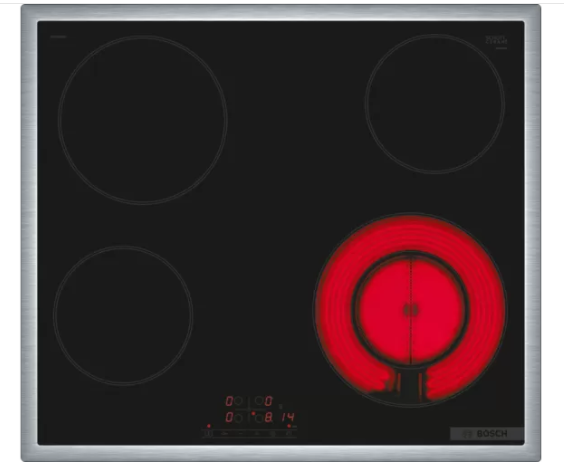This screenshot has height=466, width=564.
Task: Click the large rear-left cooking zone
Action: (143, 120)
